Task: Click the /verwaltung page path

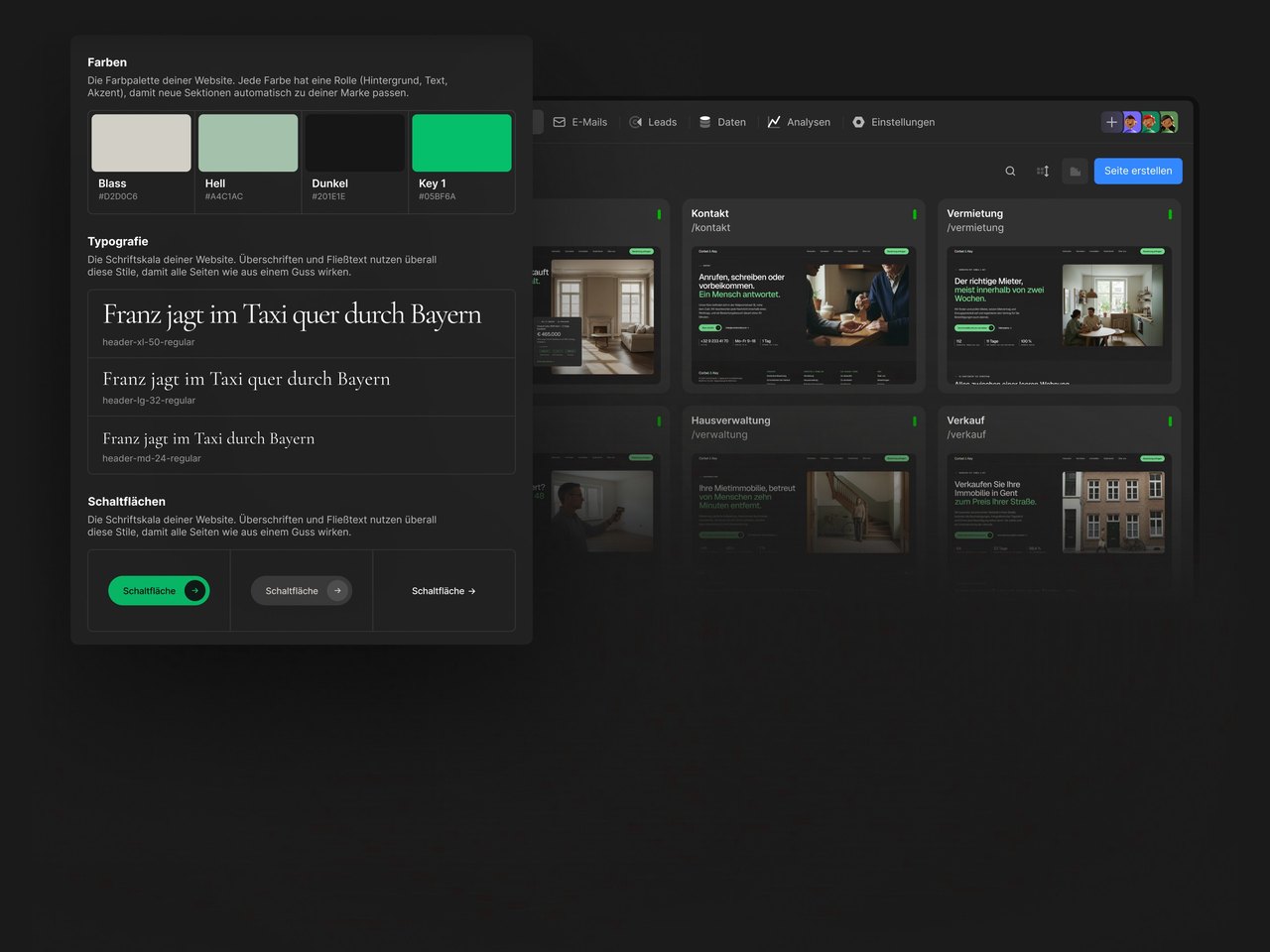Action: (x=719, y=435)
